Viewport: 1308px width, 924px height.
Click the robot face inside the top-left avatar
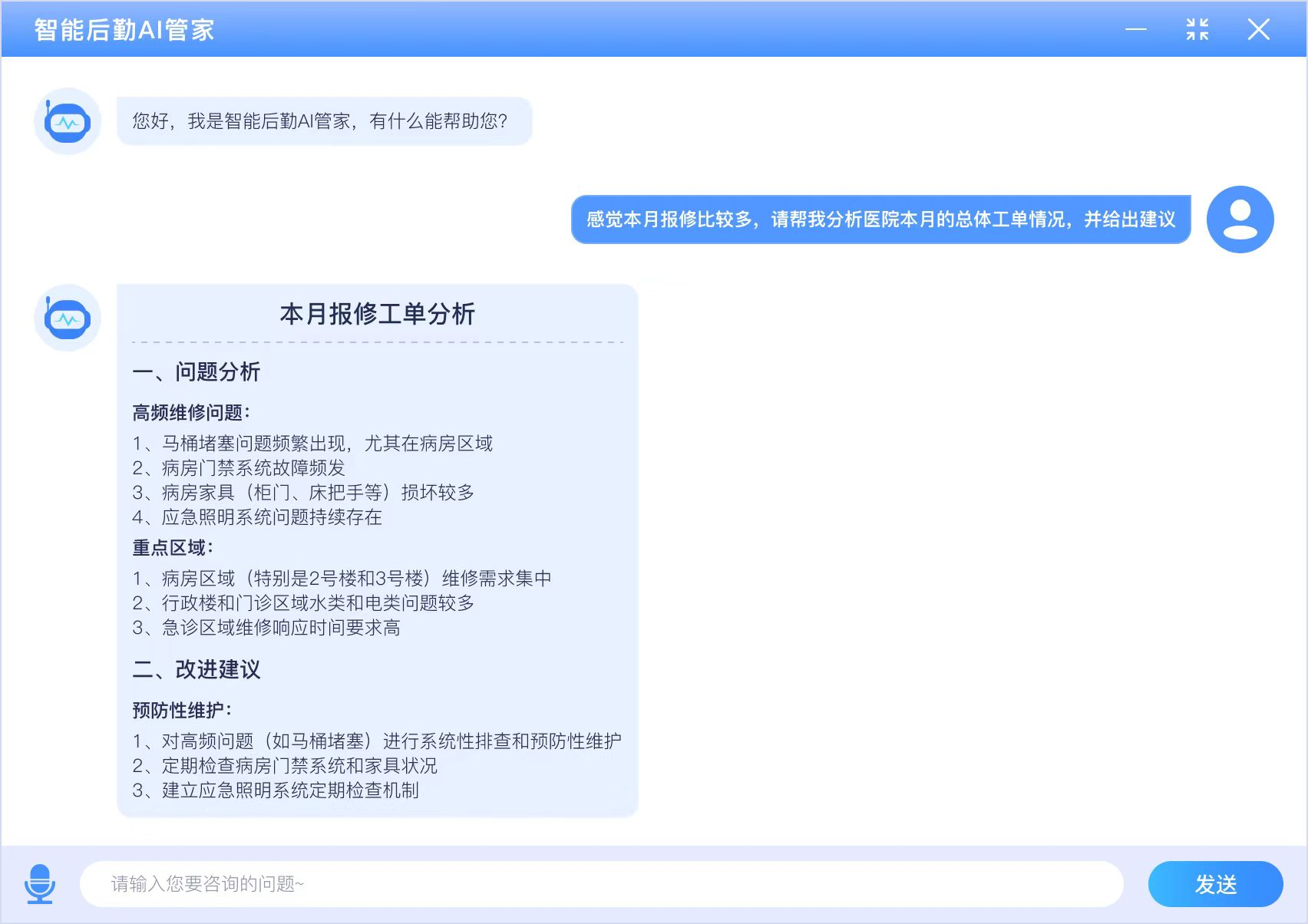[x=67, y=123]
